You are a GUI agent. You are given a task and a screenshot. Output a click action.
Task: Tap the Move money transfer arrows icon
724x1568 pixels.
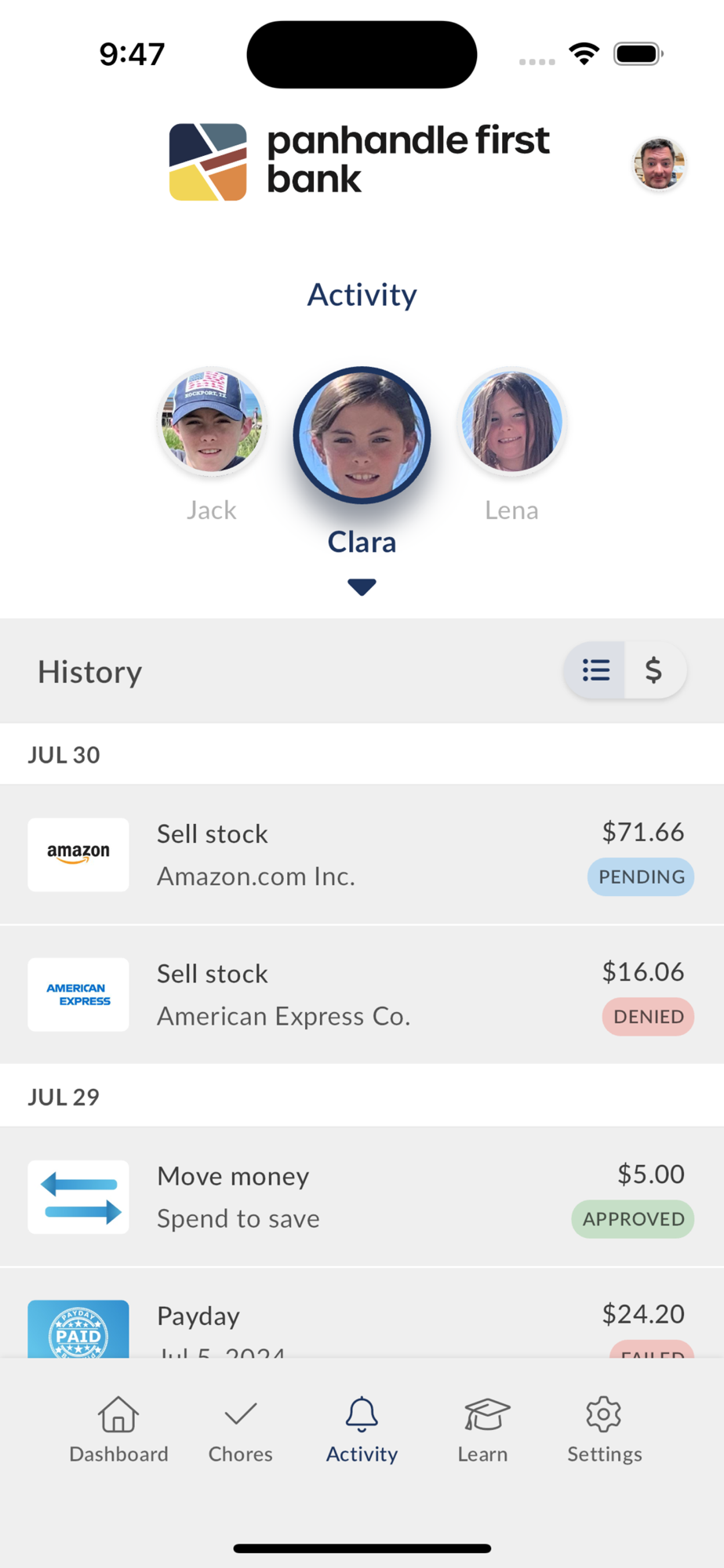(x=78, y=1197)
